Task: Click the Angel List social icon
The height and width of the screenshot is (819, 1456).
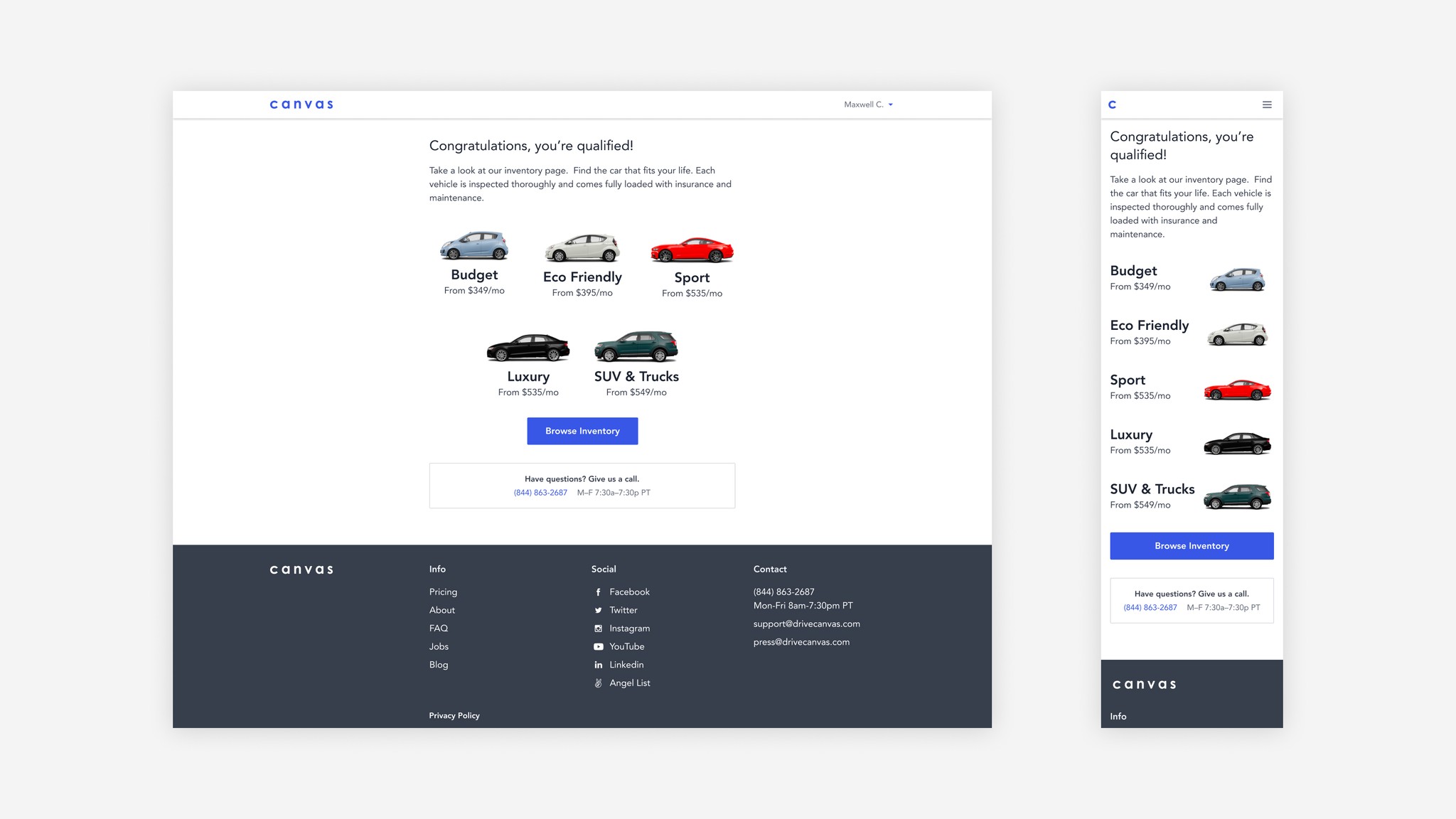Action: [x=597, y=683]
